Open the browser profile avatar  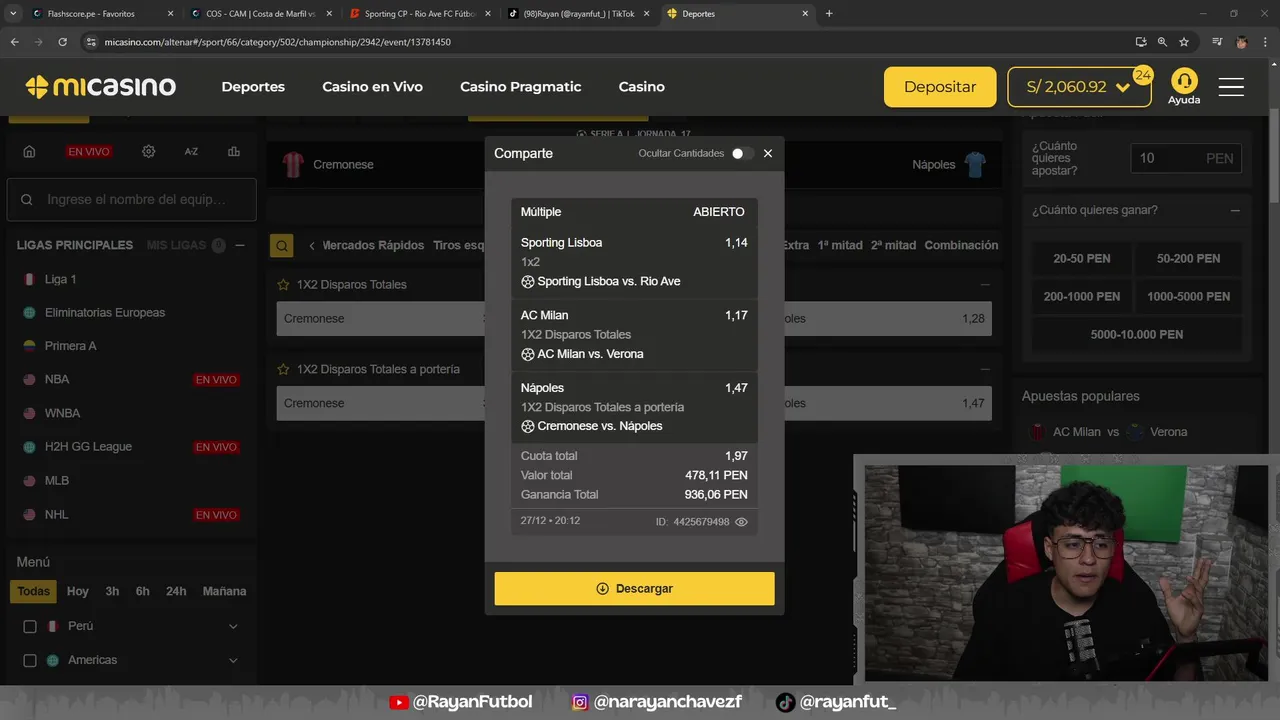[1241, 42]
